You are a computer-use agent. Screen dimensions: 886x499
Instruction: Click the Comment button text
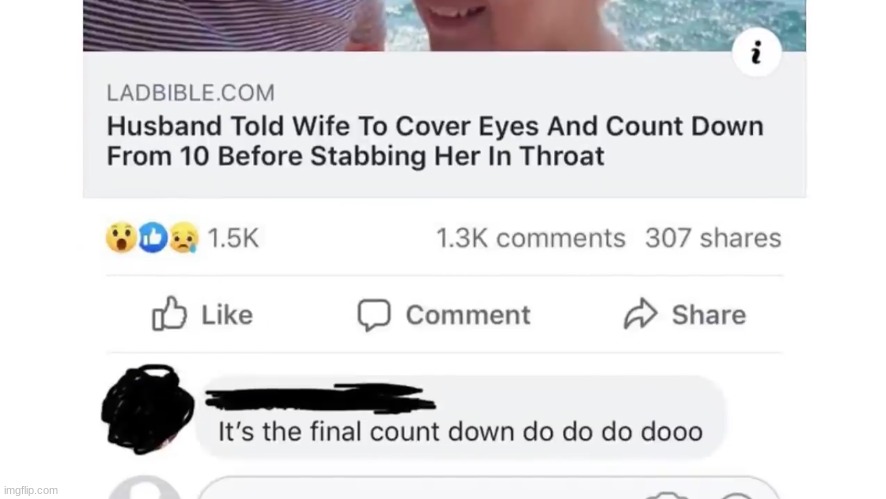468,315
